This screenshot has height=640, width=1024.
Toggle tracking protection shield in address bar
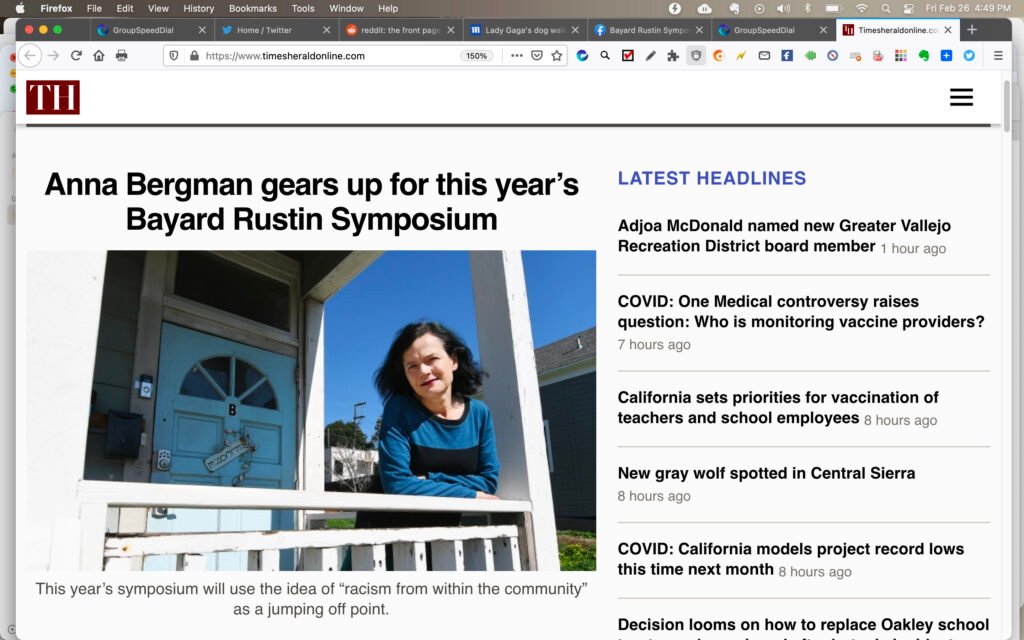tap(174, 56)
